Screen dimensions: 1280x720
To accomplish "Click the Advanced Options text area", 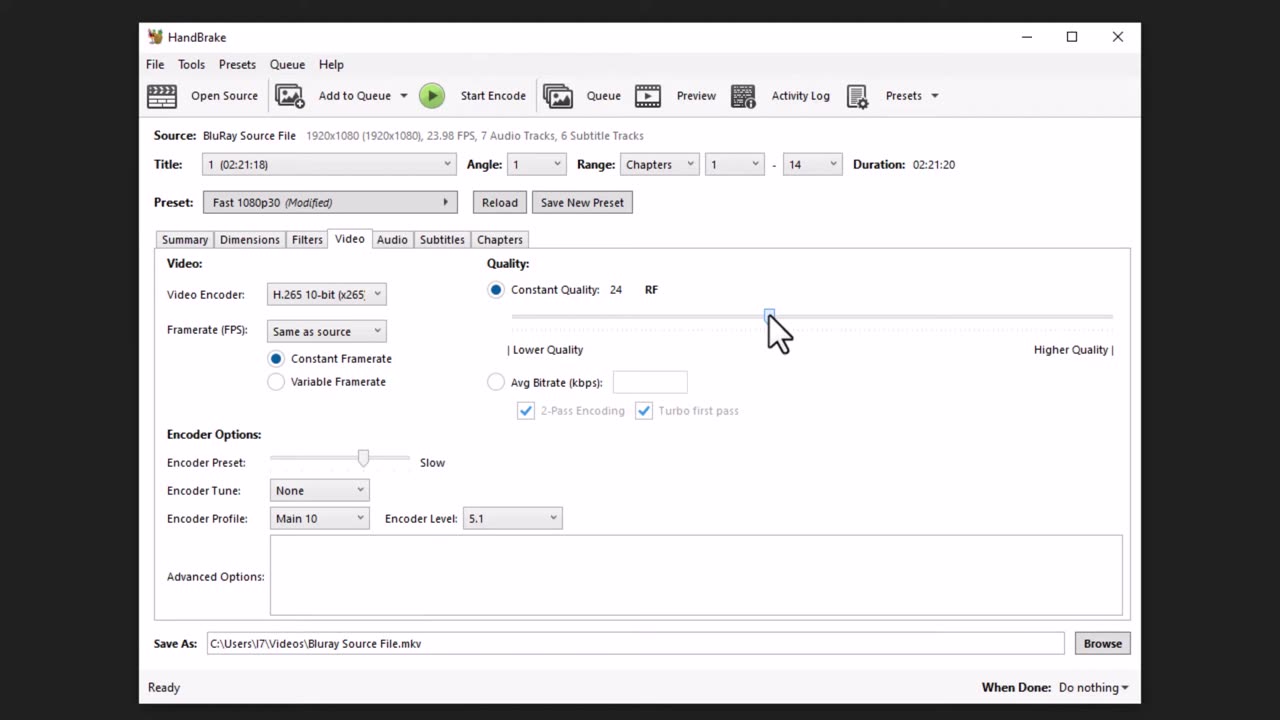I will [x=696, y=576].
